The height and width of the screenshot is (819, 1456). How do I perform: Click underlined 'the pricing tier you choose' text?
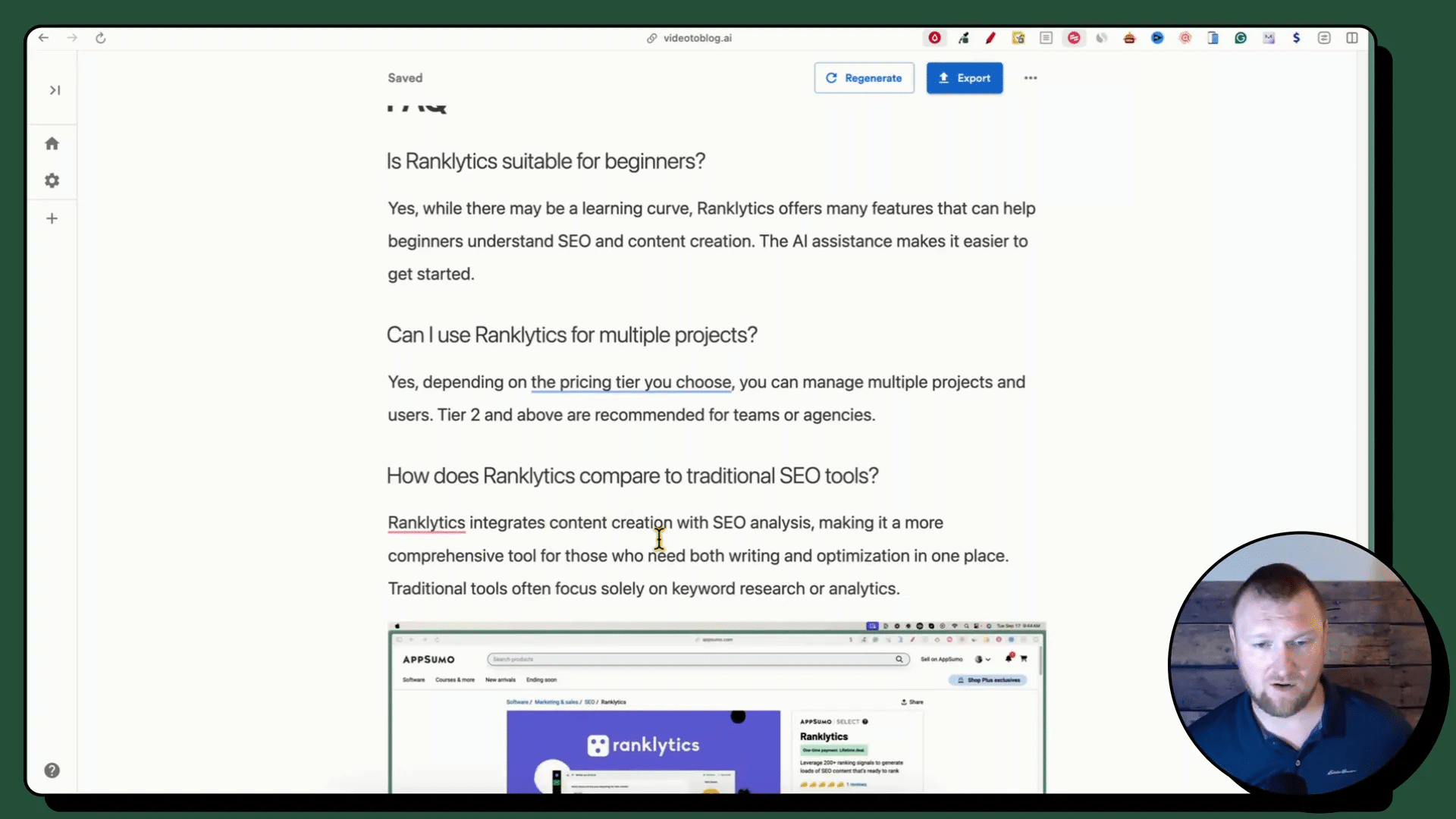click(x=631, y=382)
